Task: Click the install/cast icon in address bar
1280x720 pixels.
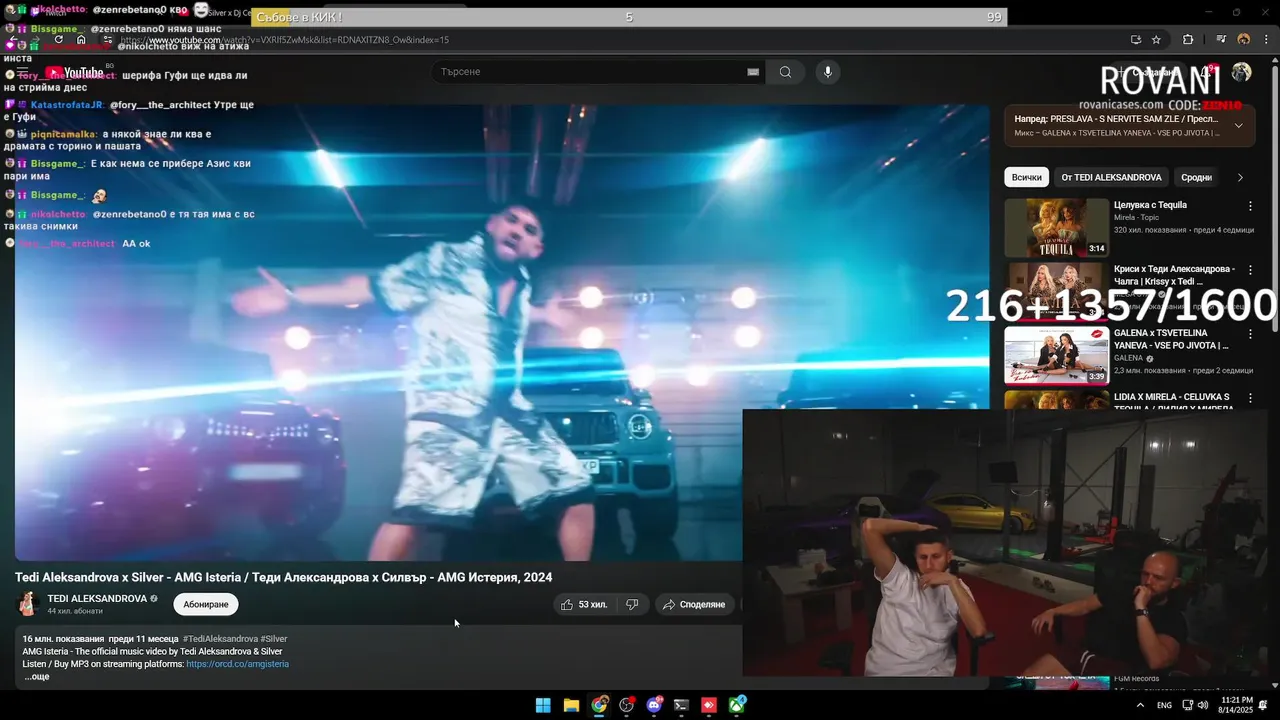Action: [x=1135, y=40]
